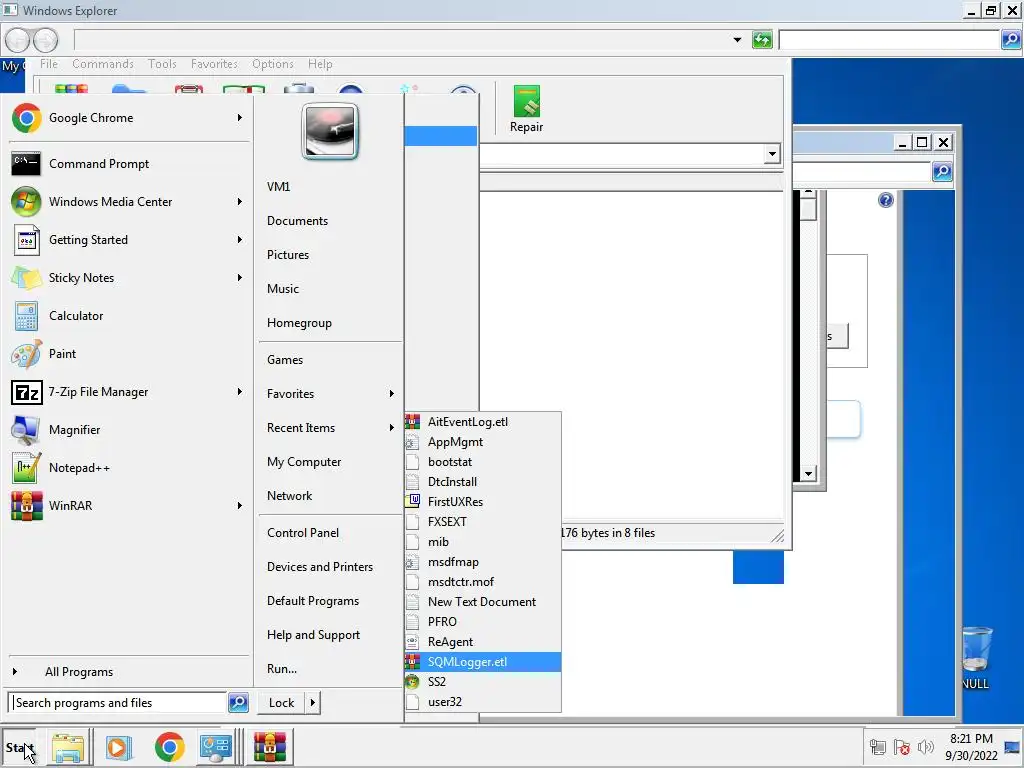Open recent item FirstUXRes

point(483,502)
